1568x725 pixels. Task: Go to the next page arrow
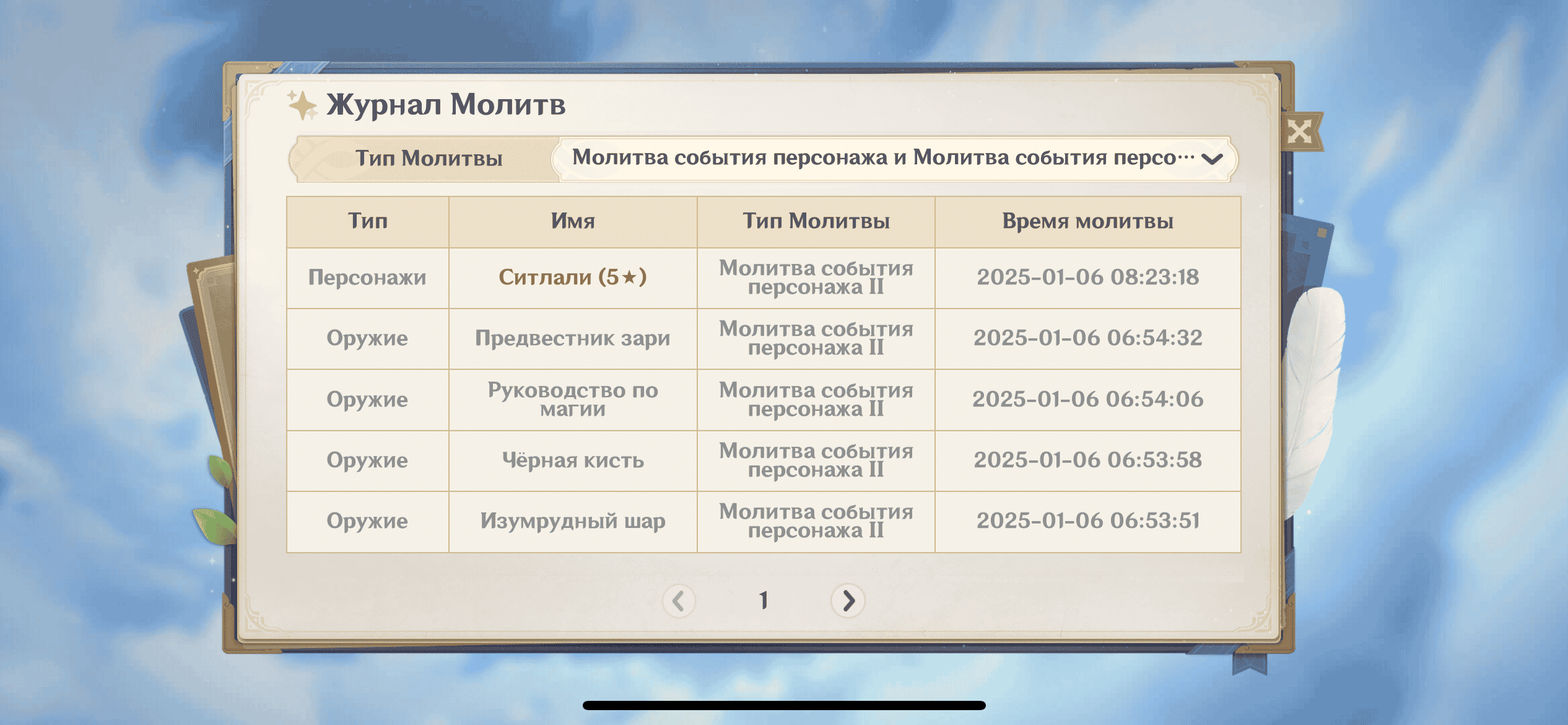(848, 600)
